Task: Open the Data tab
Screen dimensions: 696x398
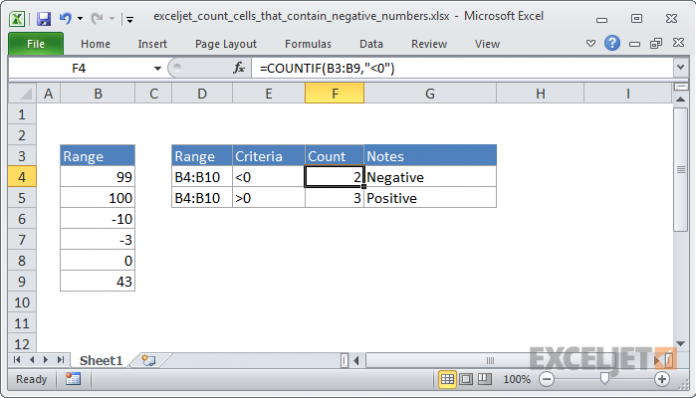Action: 371,44
